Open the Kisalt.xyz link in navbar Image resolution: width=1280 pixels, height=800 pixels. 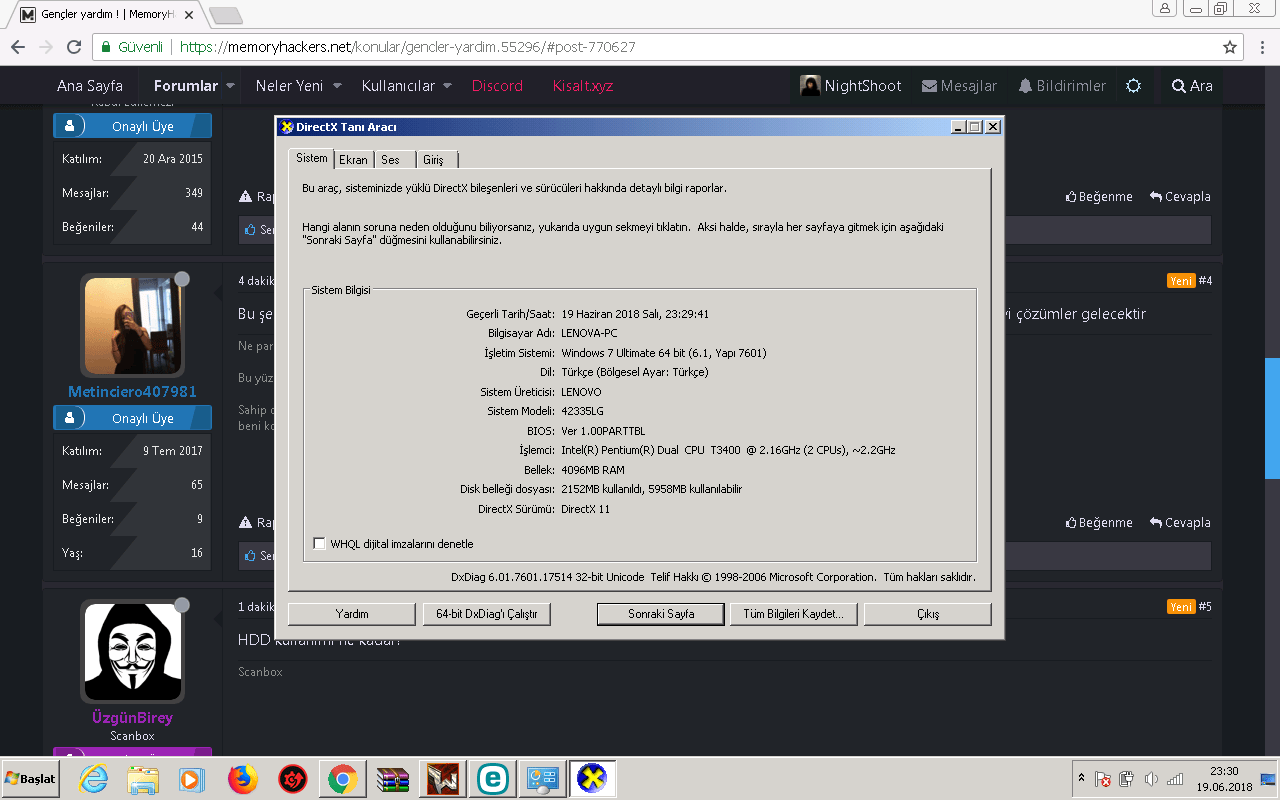pyautogui.click(x=583, y=86)
